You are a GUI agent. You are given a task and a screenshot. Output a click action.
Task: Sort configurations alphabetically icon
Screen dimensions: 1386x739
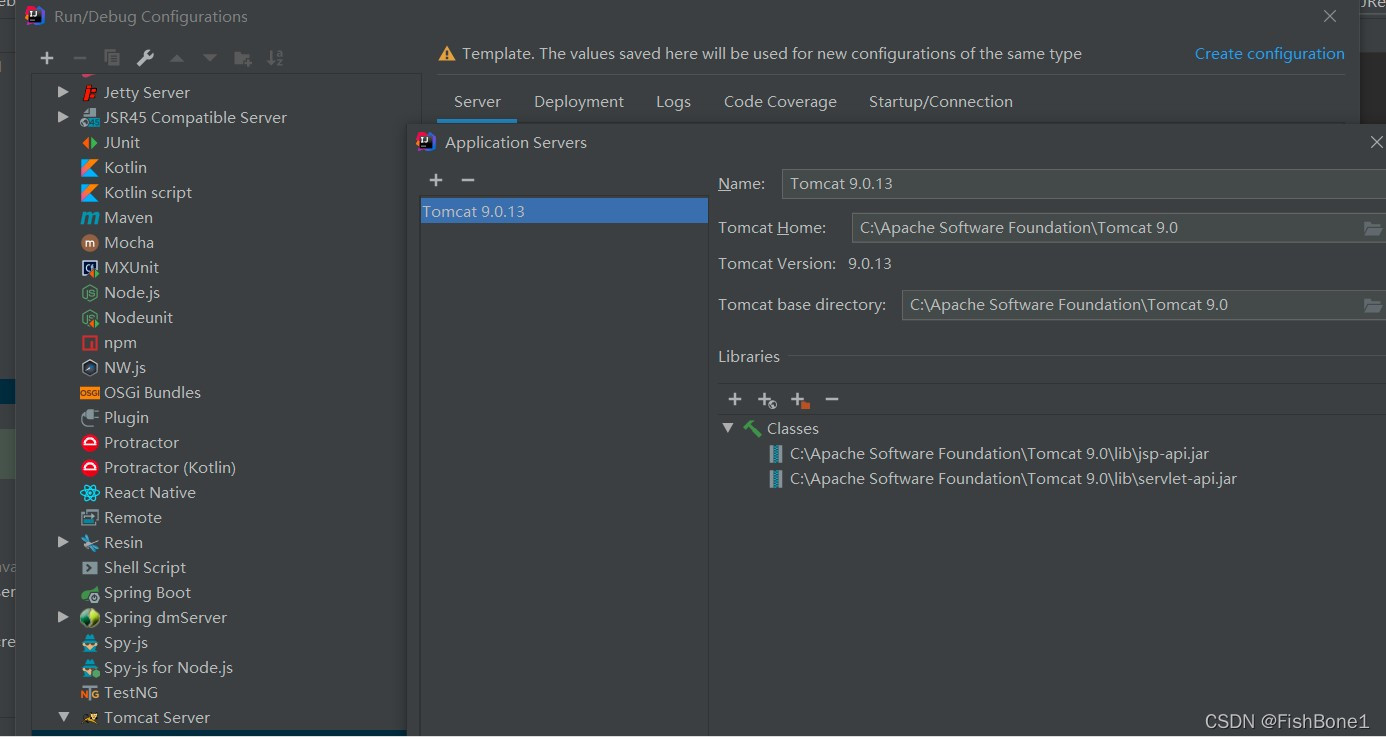tap(275, 58)
